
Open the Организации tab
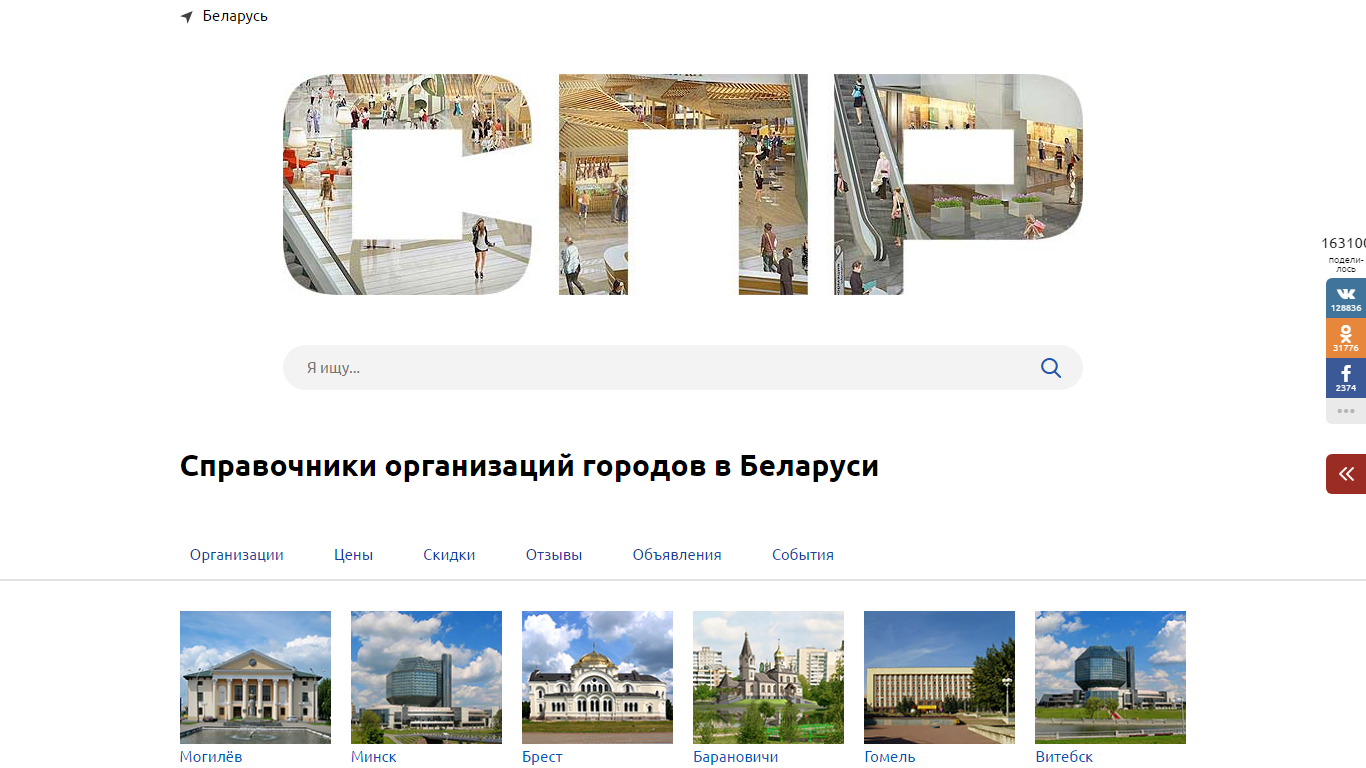point(237,555)
